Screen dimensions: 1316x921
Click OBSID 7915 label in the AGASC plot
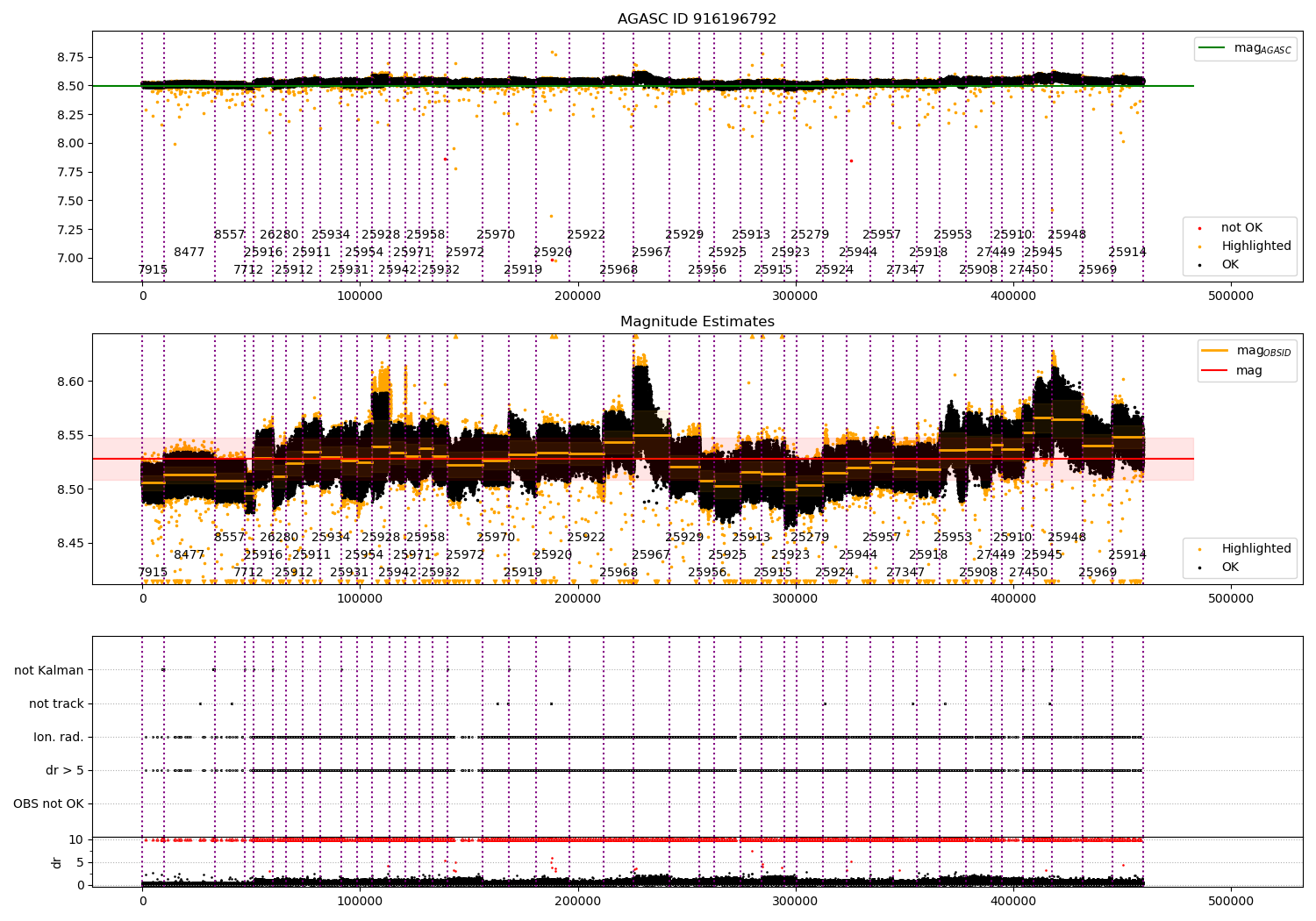pyautogui.click(x=153, y=269)
